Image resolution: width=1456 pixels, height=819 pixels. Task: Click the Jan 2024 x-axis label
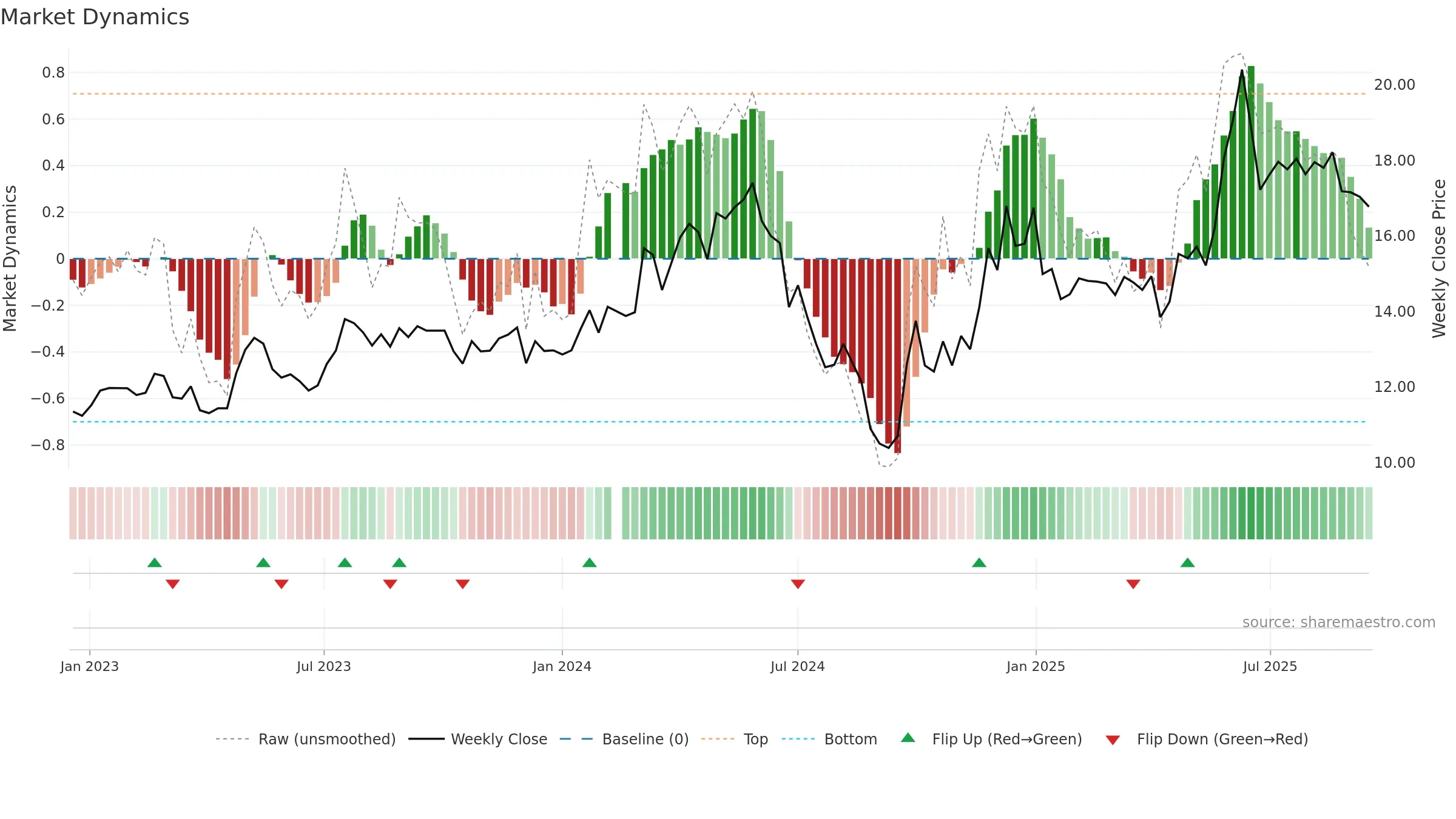point(562,666)
